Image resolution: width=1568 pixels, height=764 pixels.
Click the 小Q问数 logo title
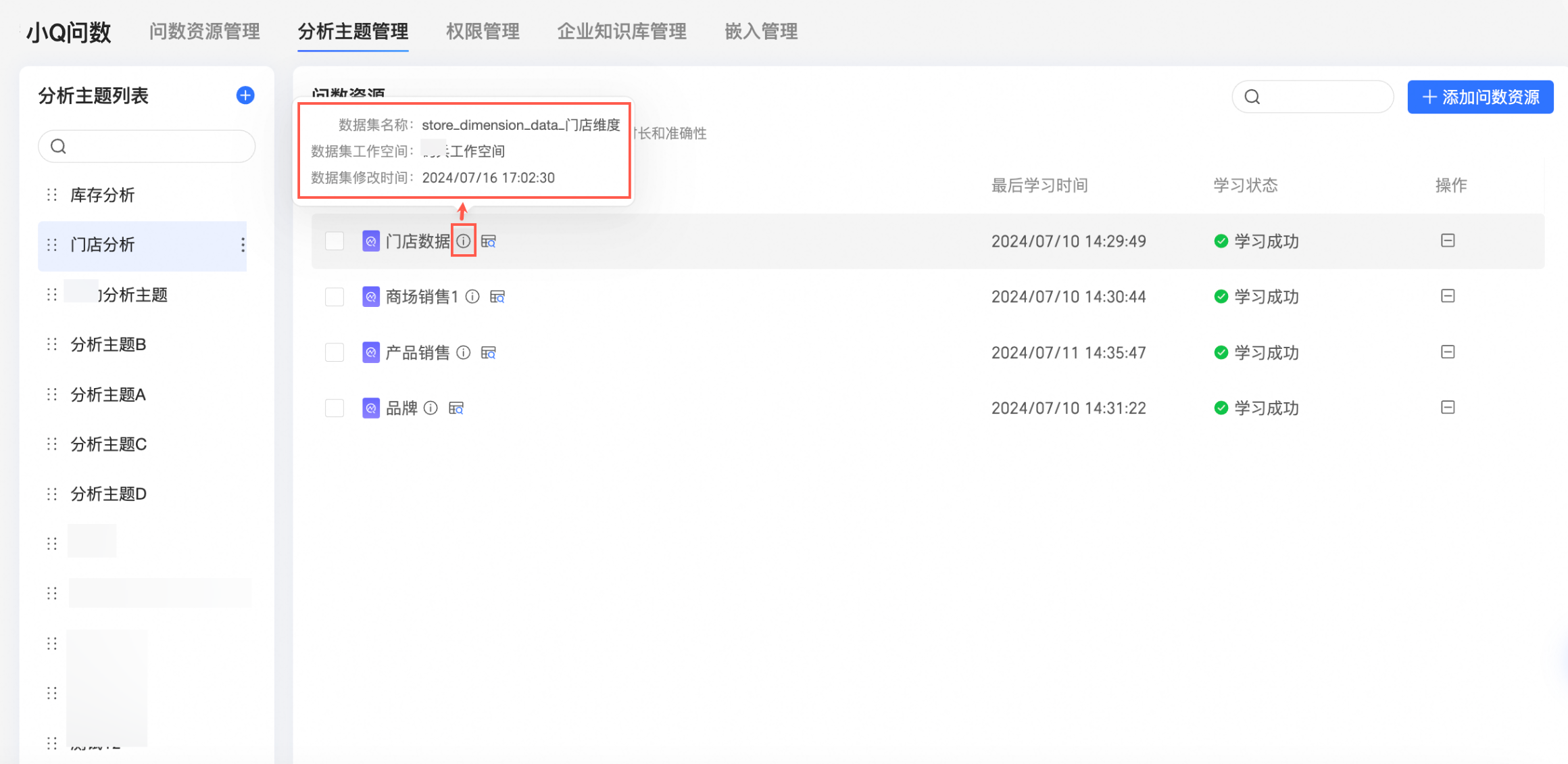point(68,32)
